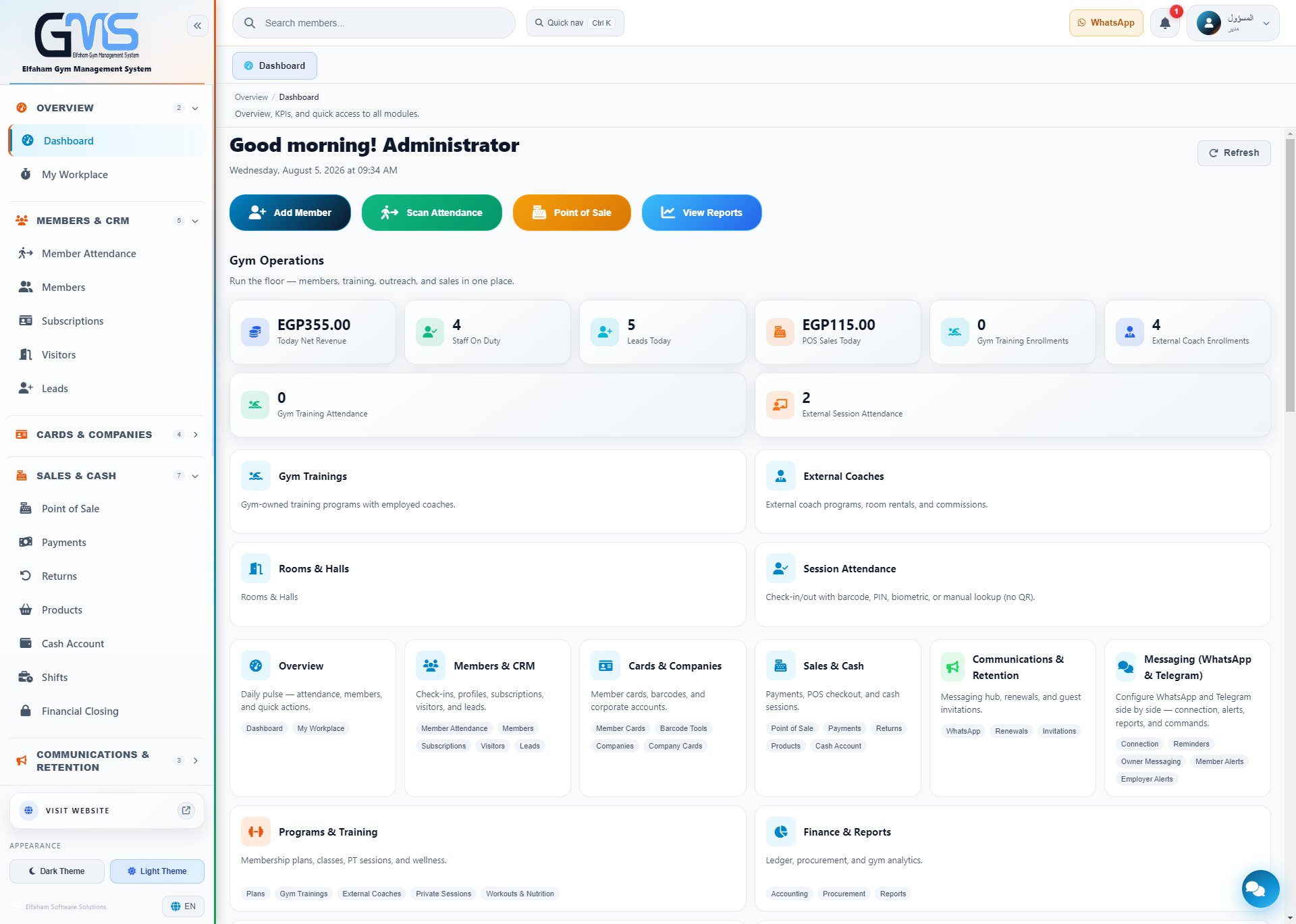Click the Barcode Tools chip
This screenshot has width=1296, height=924.
(x=683, y=728)
